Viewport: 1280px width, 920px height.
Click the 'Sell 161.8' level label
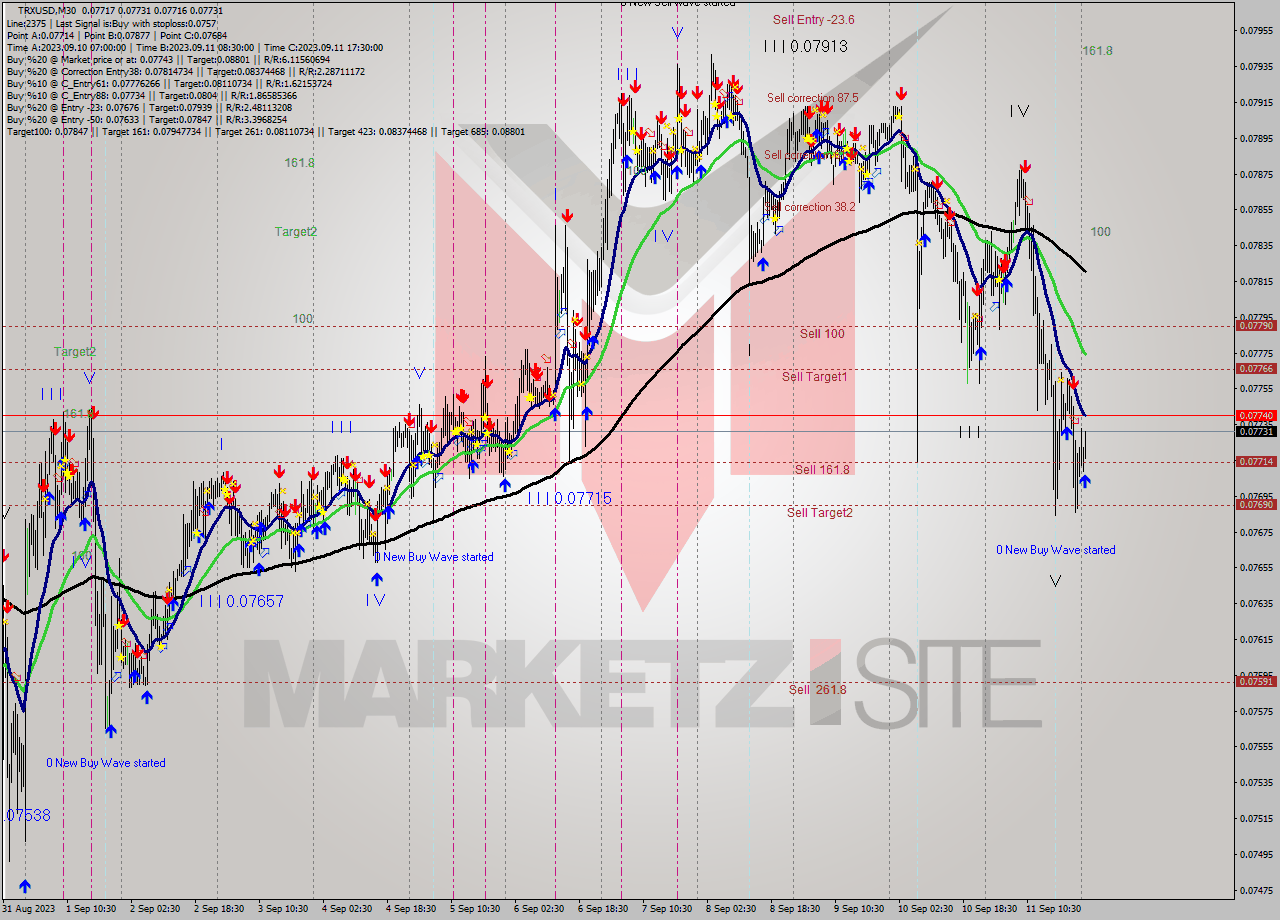click(822, 469)
